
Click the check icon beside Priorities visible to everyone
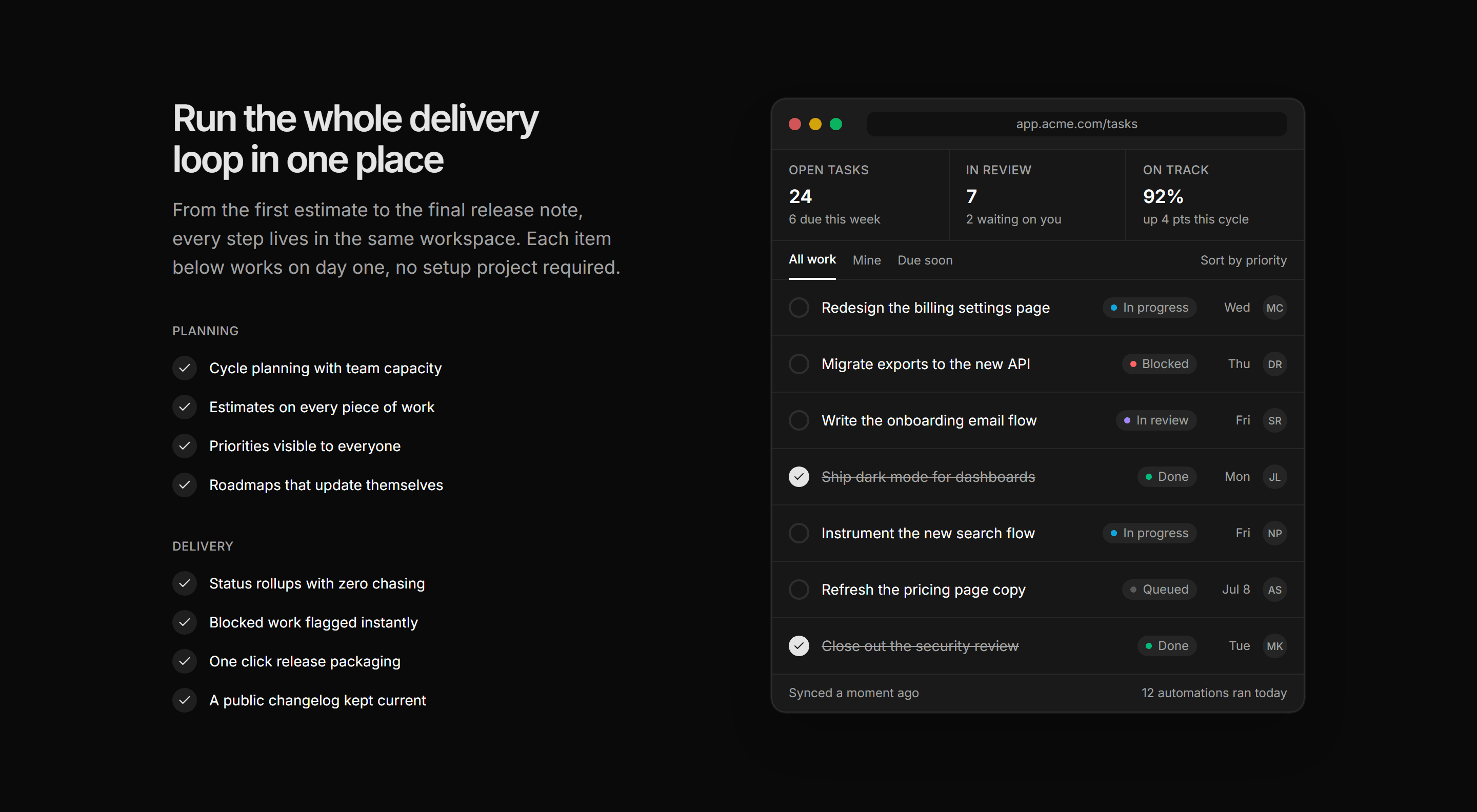185,446
